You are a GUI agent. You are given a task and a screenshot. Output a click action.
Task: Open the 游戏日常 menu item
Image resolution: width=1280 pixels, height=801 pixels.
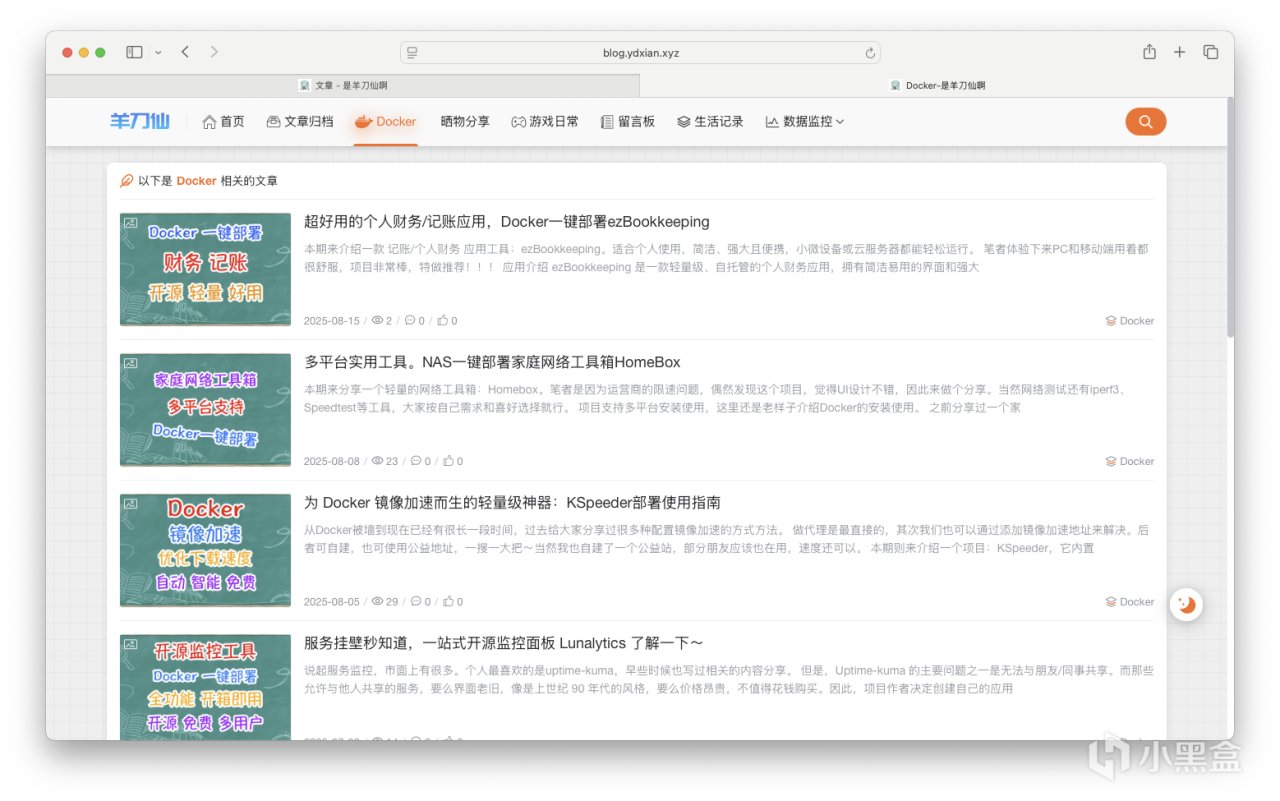click(x=545, y=121)
